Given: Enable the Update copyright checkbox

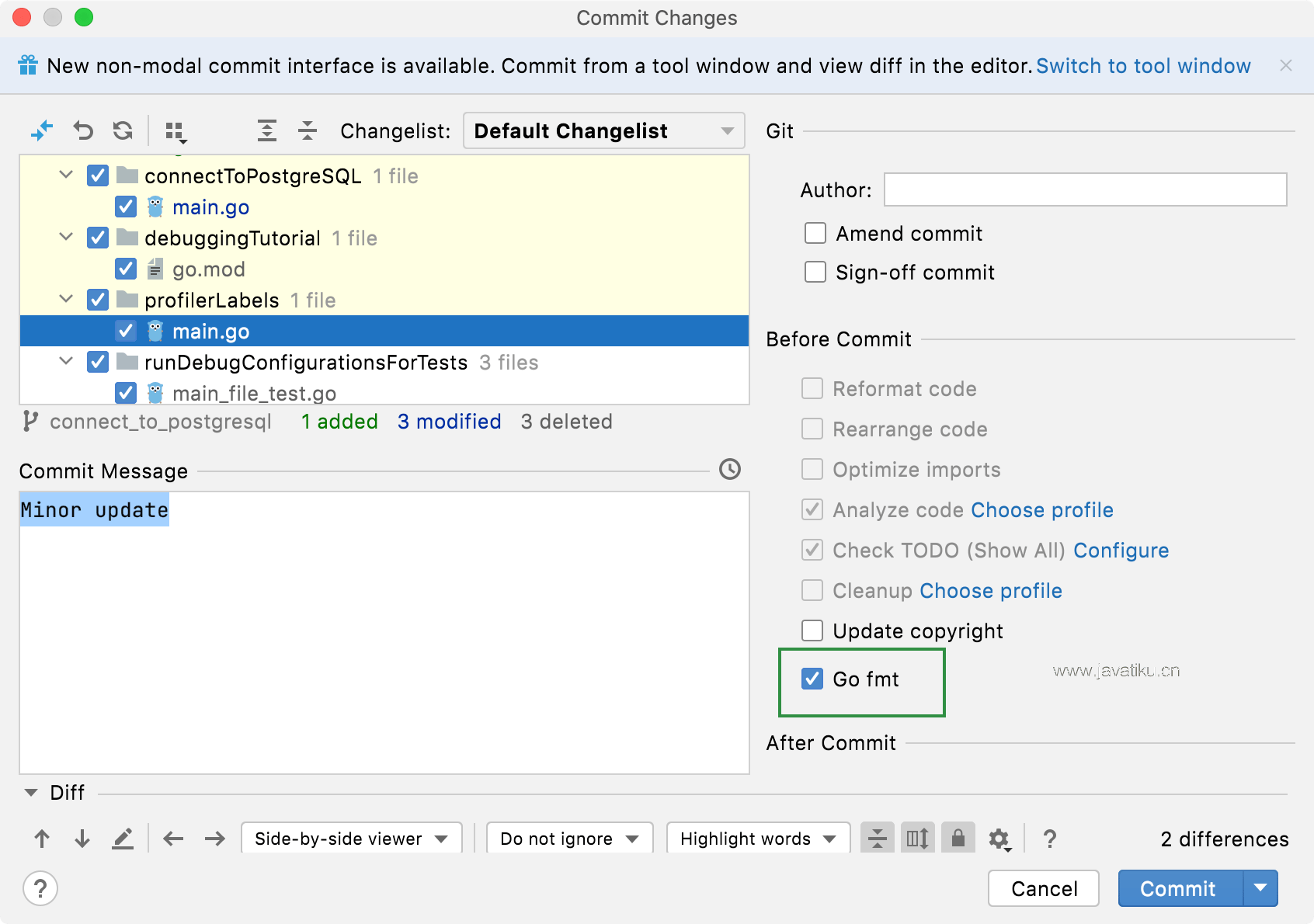Looking at the screenshot, I should 812,631.
